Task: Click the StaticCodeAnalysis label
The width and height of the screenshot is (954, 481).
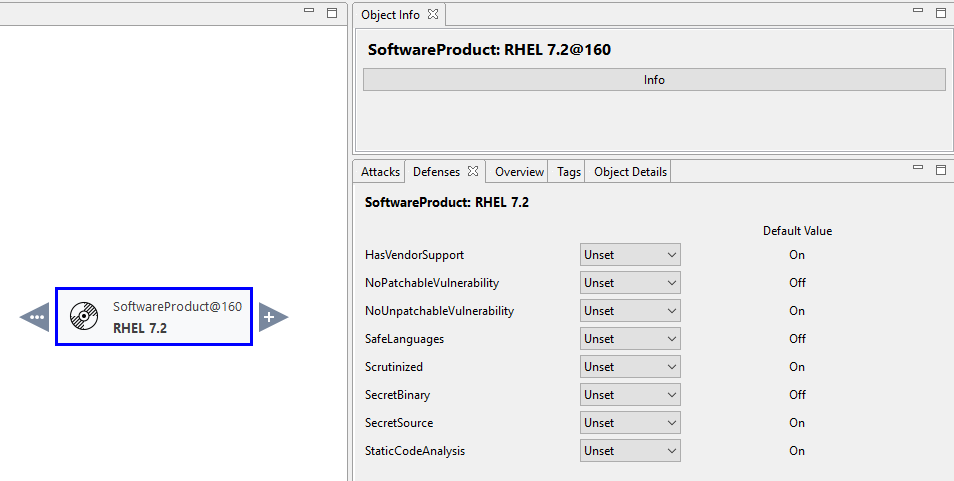Action: click(415, 451)
